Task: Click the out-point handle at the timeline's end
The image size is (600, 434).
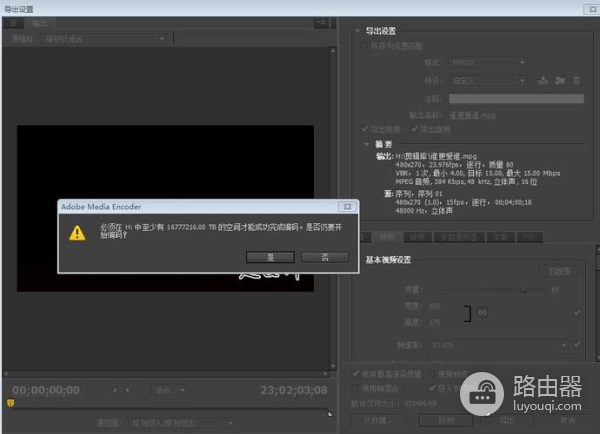Action: [330, 413]
